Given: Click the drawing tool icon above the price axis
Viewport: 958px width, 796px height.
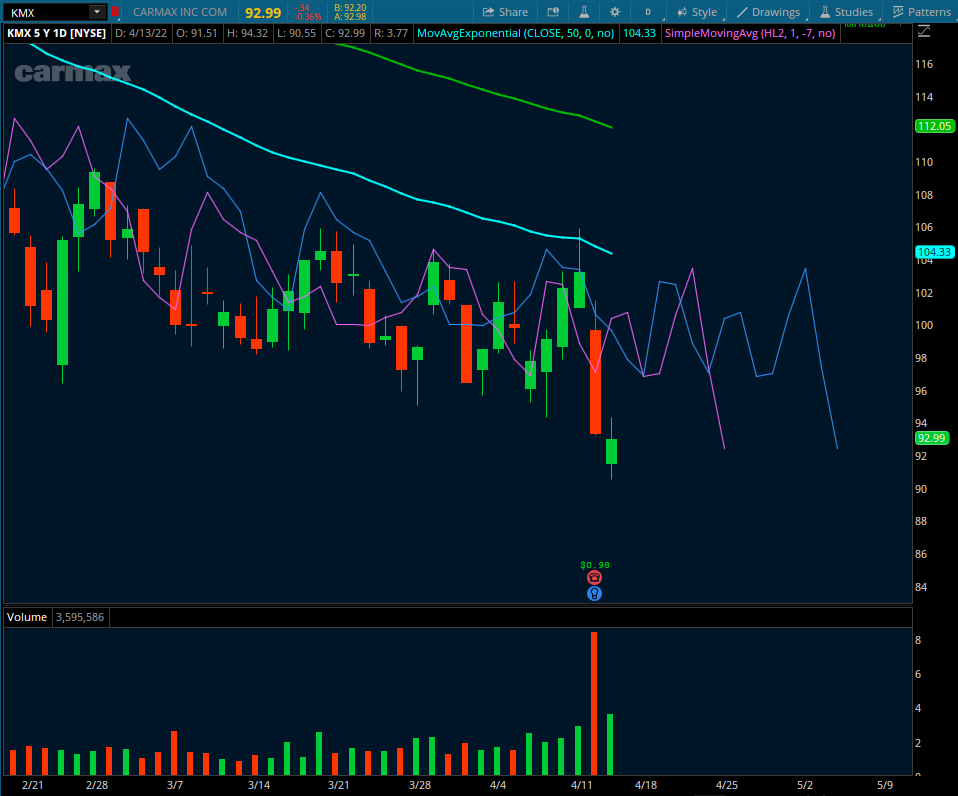Looking at the screenshot, I should click(x=924, y=31).
